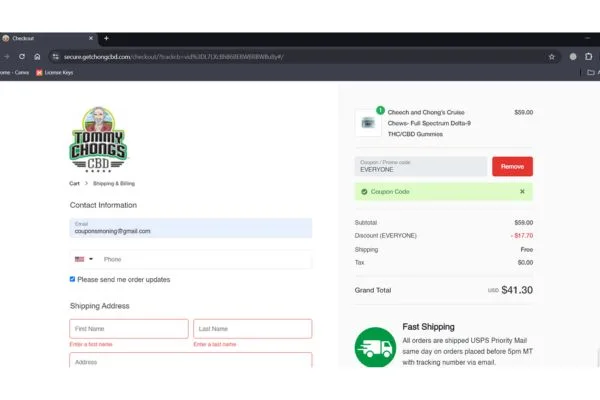Click the Last Name input field
The height and width of the screenshot is (400, 600).
pyautogui.click(x=252, y=328)
